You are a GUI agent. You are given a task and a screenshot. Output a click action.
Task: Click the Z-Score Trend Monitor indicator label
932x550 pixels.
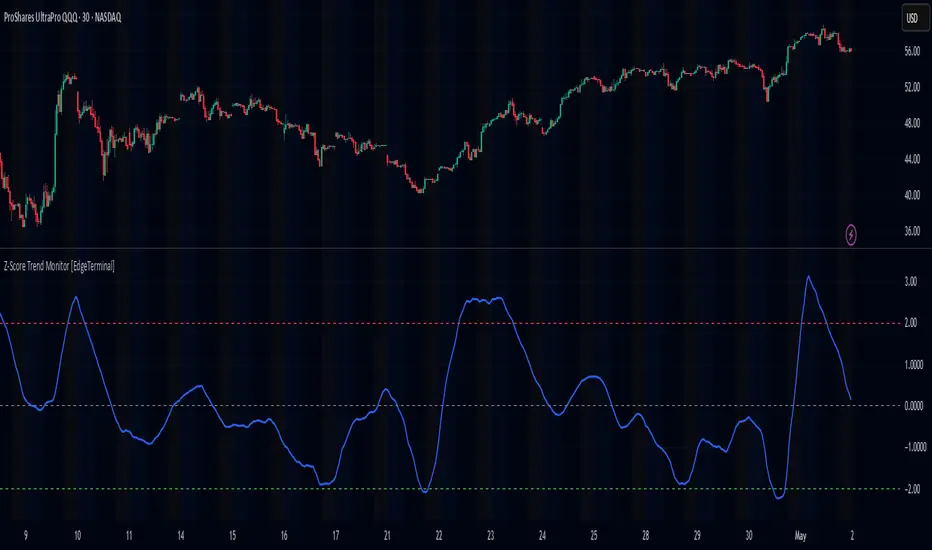(x=59, y=266)
